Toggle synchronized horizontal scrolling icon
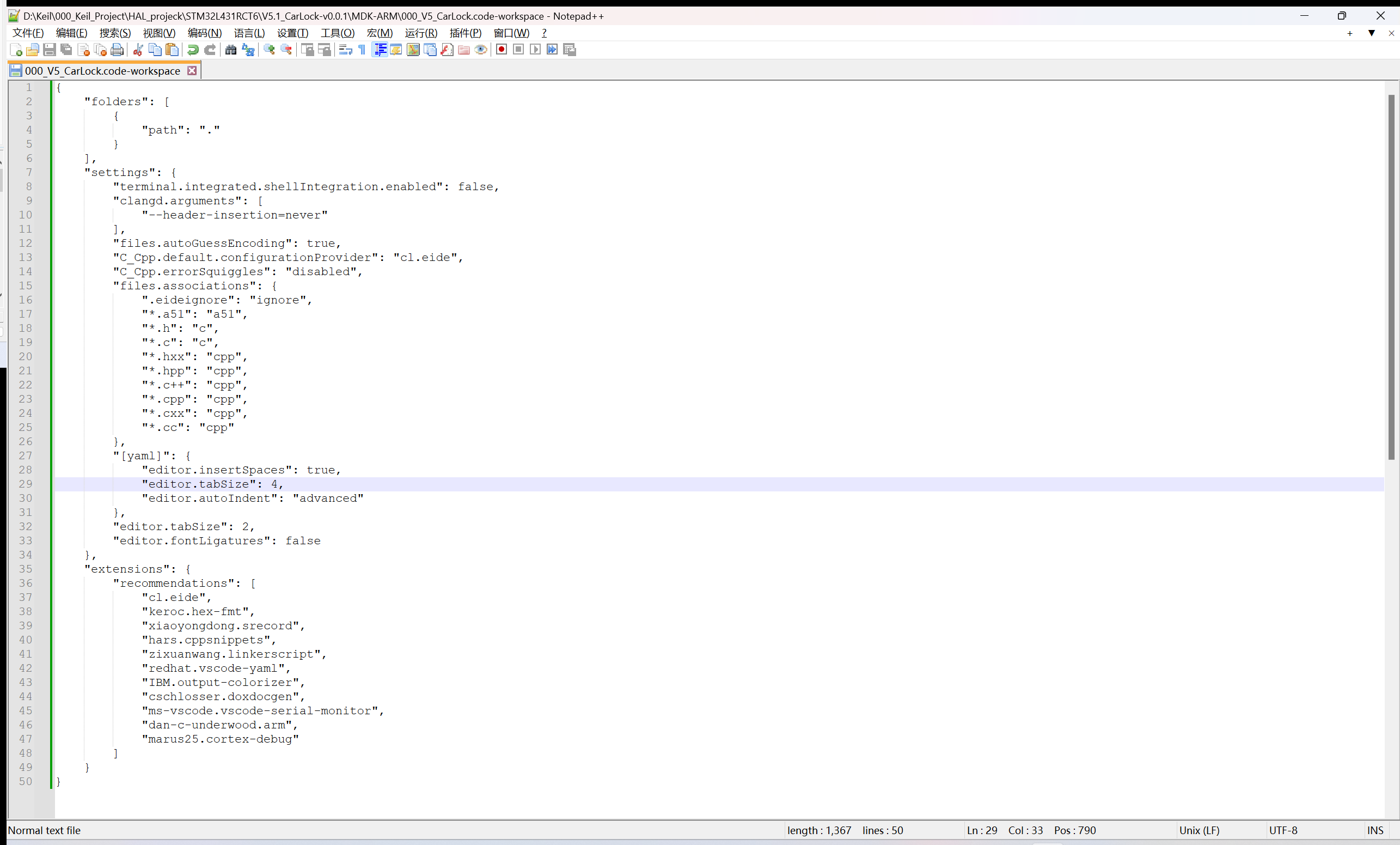Viewport: 1400px width, 845px height. click(325, 50)
